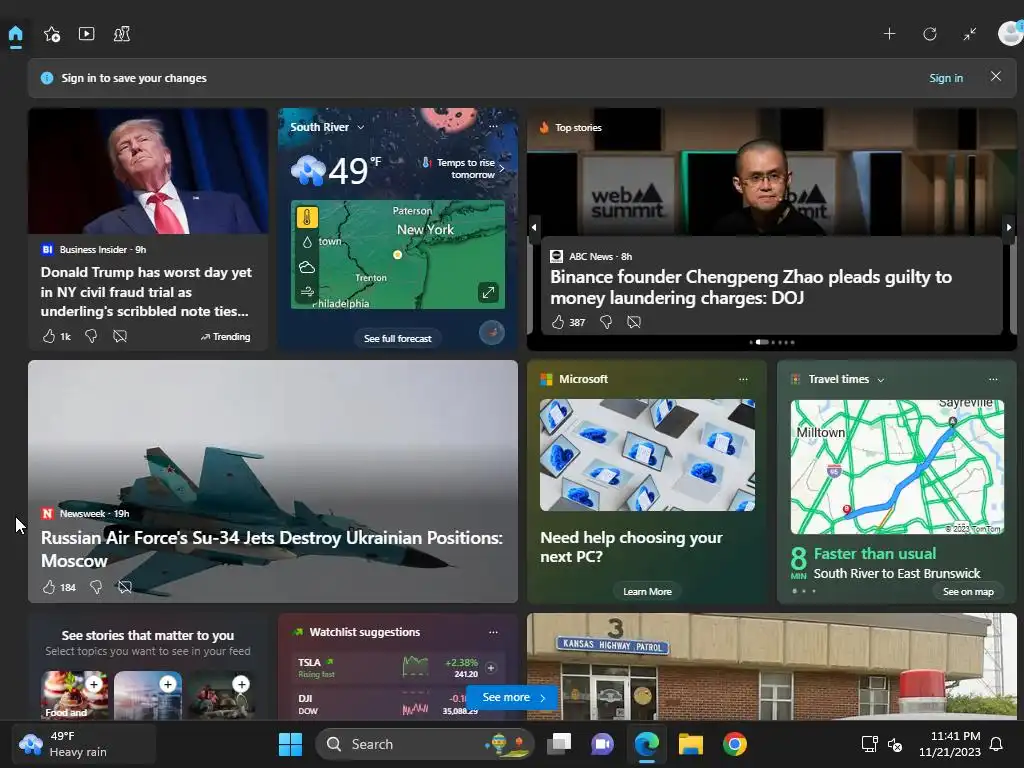
Task: Open Temps to rise tomorrow details
Action: click(464, 168)
